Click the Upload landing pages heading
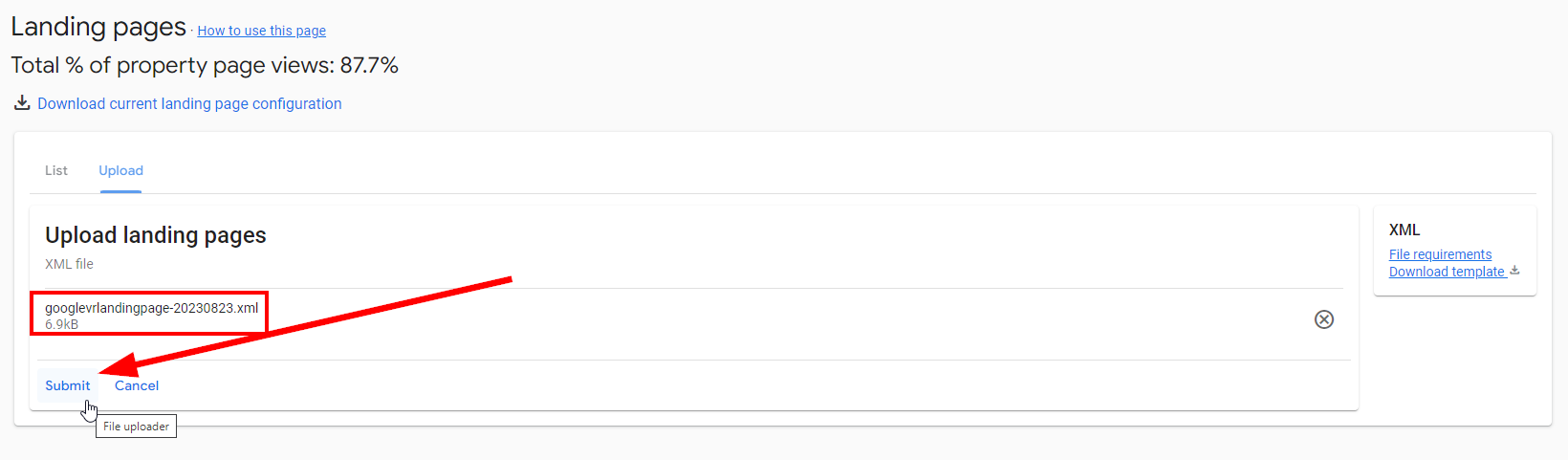The width and height of the screenshot is (1568, 460). tap(156, 235)
